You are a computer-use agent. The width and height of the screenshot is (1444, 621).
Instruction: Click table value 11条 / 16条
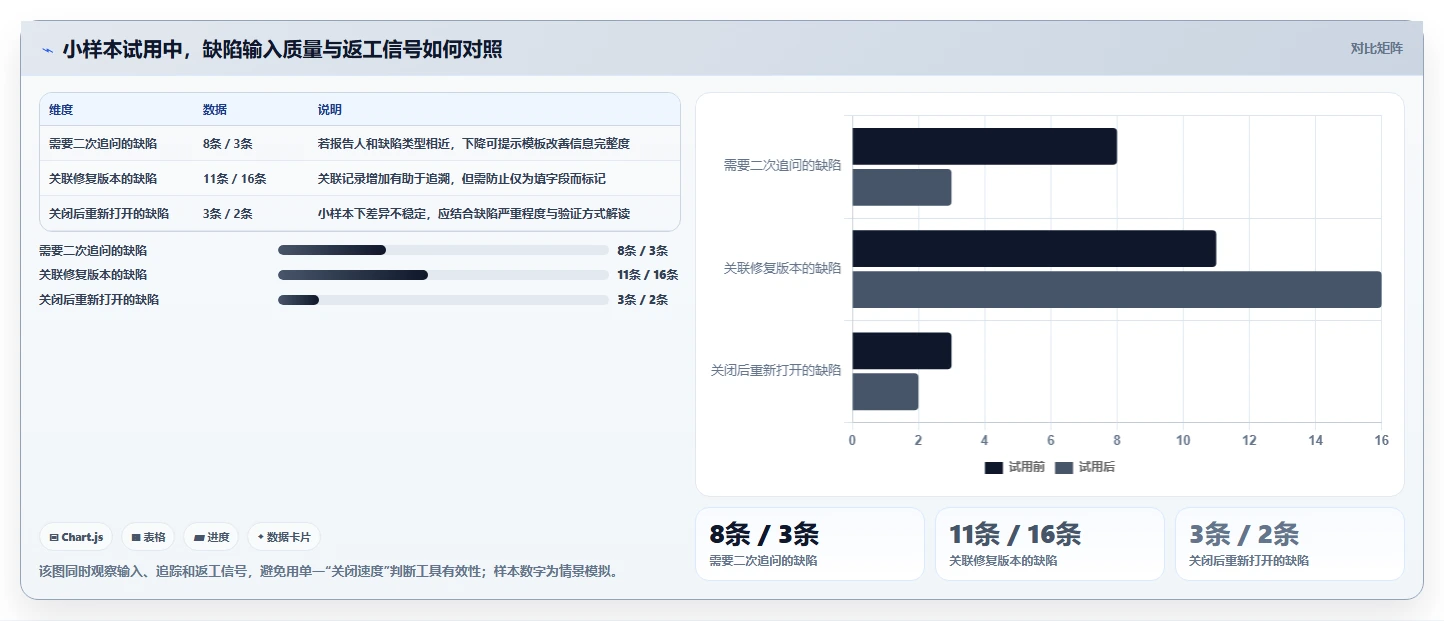[234, 179]
